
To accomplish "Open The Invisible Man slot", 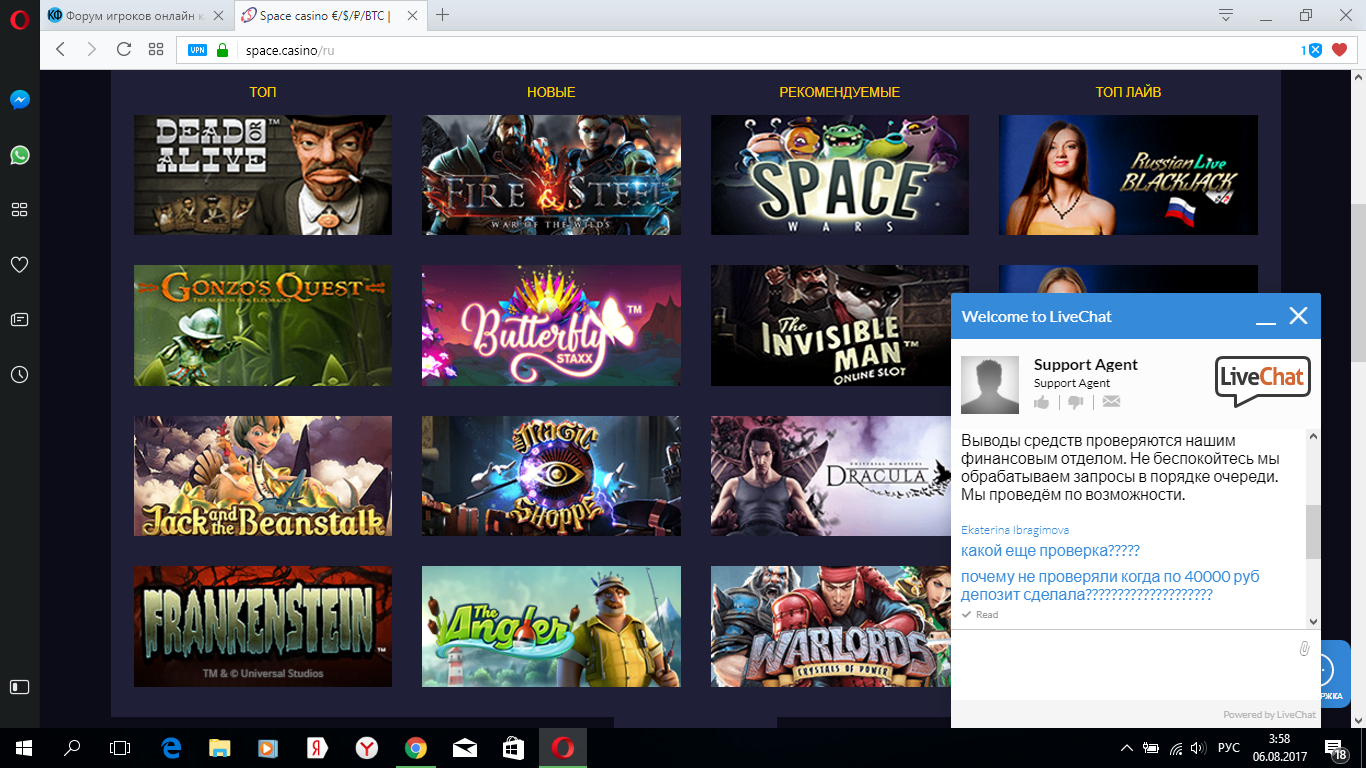I will tap(830, 325).
